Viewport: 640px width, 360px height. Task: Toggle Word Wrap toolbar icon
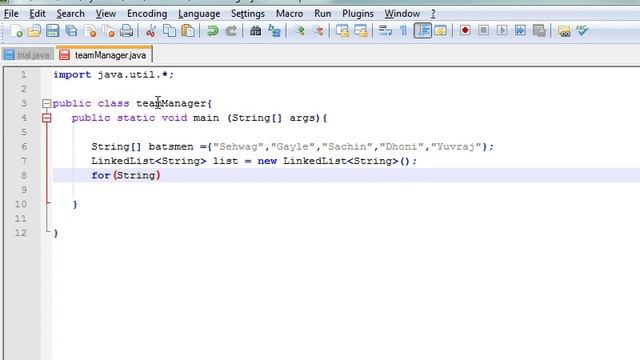[x=385, y=31]
